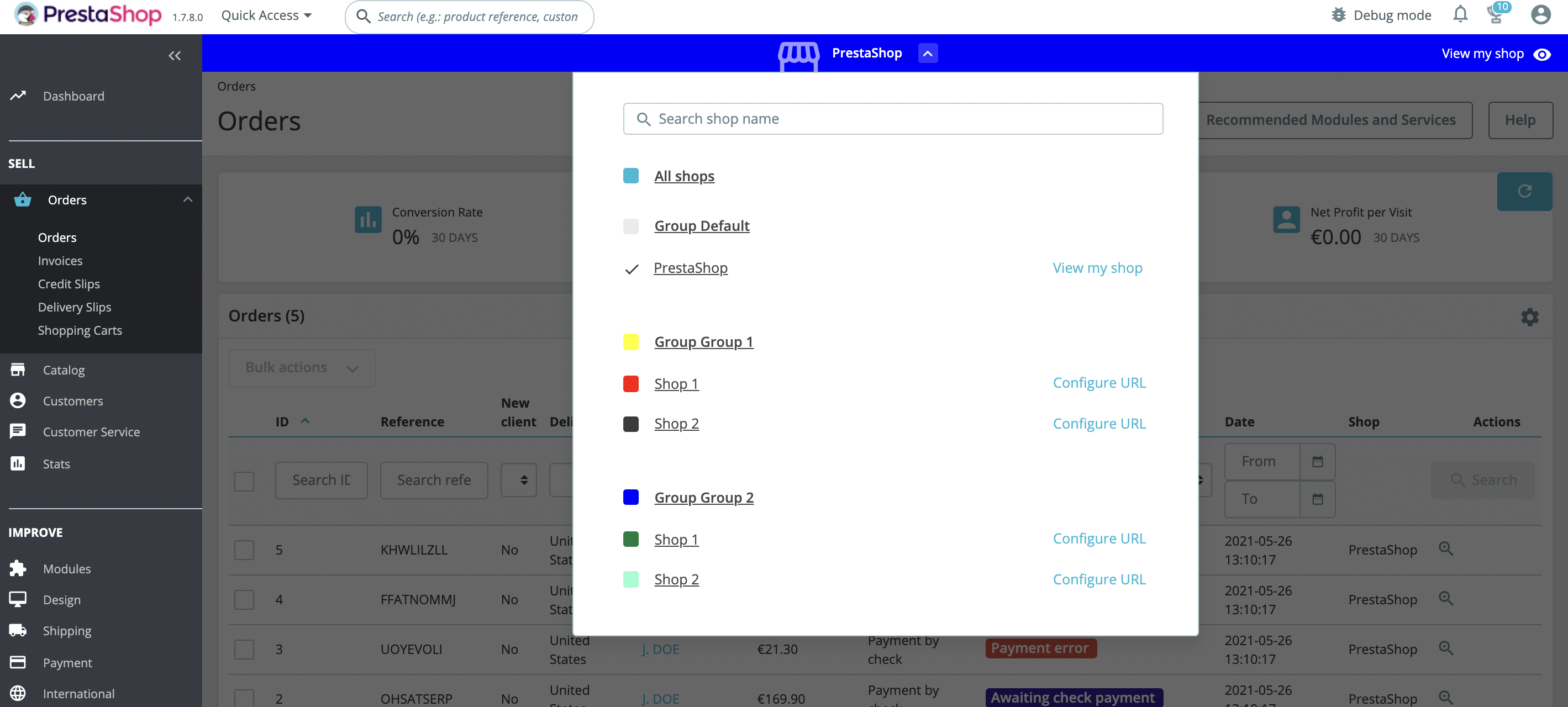This screenshot has height=707, width=1568.
Task: Click the Bulk actions dropdown
Action: tap(300, 367)
